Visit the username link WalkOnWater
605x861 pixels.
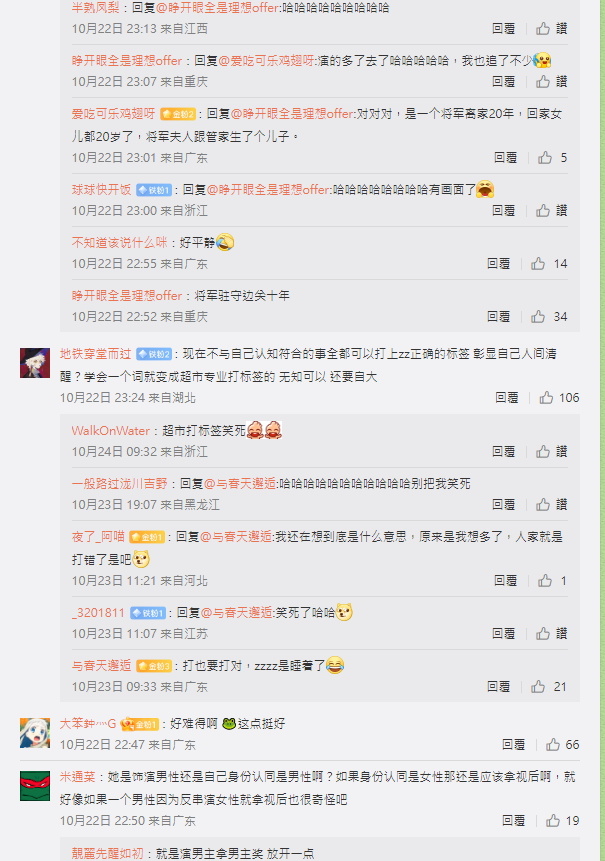(110, 430)
